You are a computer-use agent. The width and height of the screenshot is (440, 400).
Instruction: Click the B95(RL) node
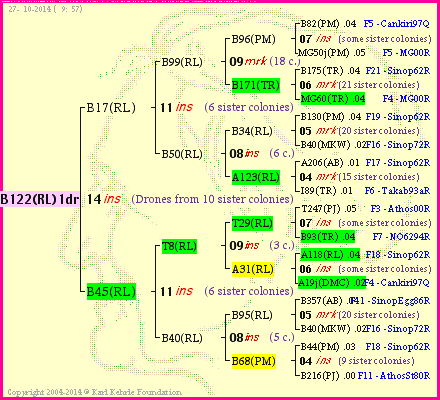tap(252, 315)
